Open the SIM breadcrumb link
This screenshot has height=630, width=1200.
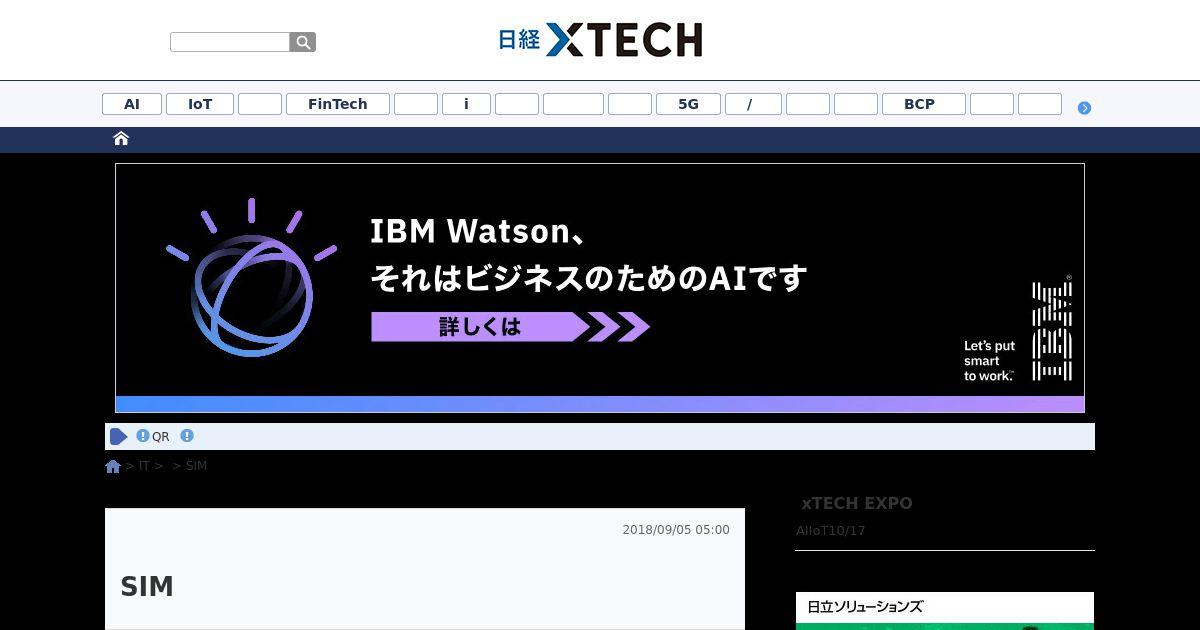[196, 466]
